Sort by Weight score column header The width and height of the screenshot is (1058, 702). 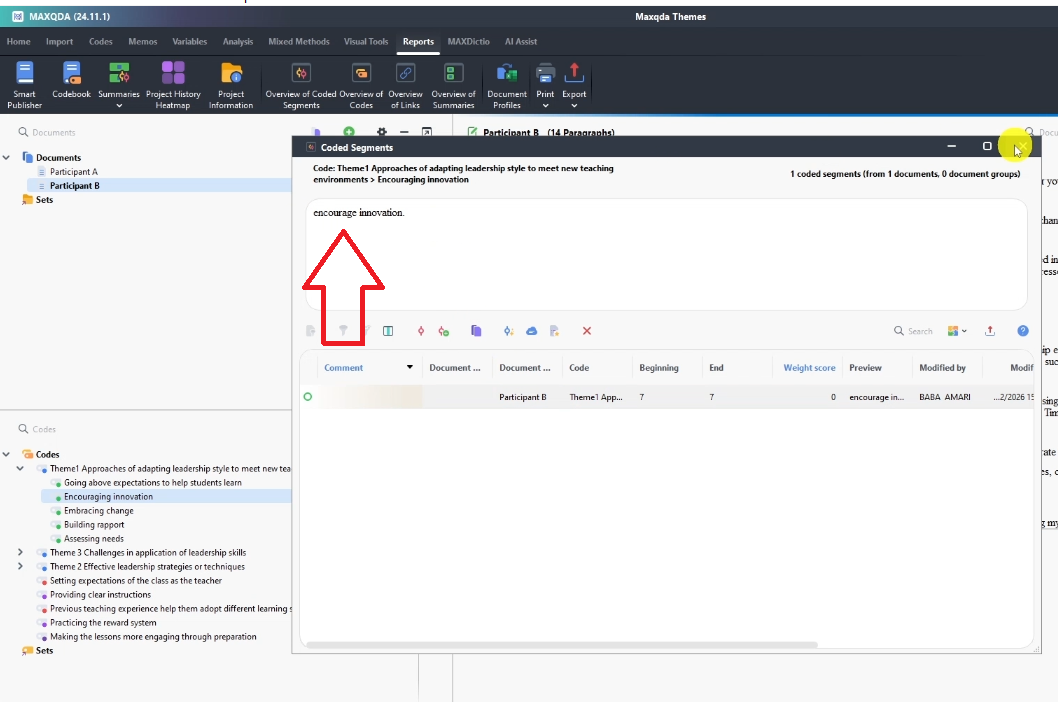(x=809, y=368)
